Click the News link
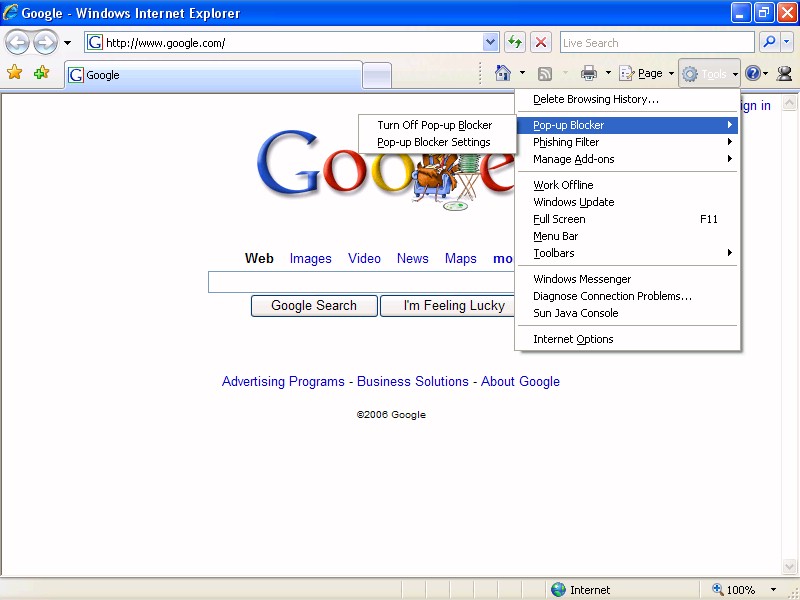 point(412,259)
